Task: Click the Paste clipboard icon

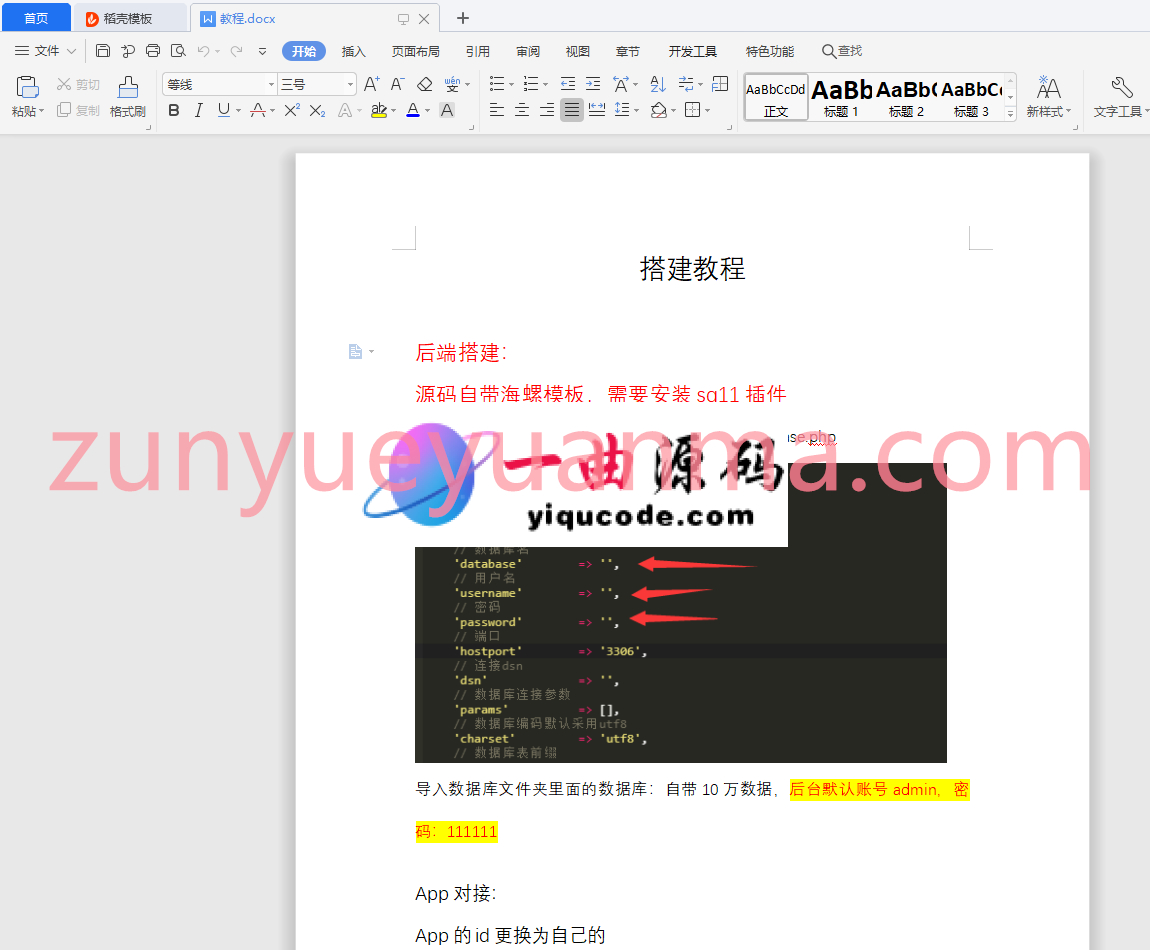Action: pos(27,87)
